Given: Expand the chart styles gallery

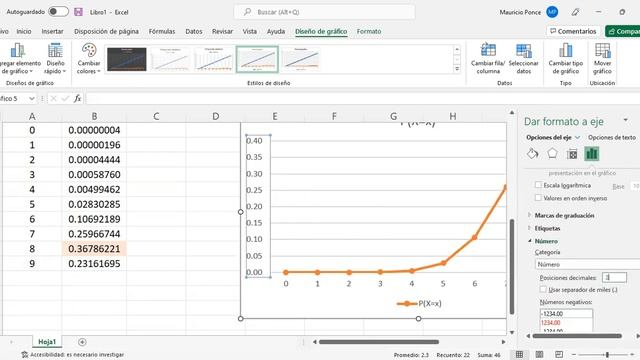Looking at the screenshot, I should [457, 69].
